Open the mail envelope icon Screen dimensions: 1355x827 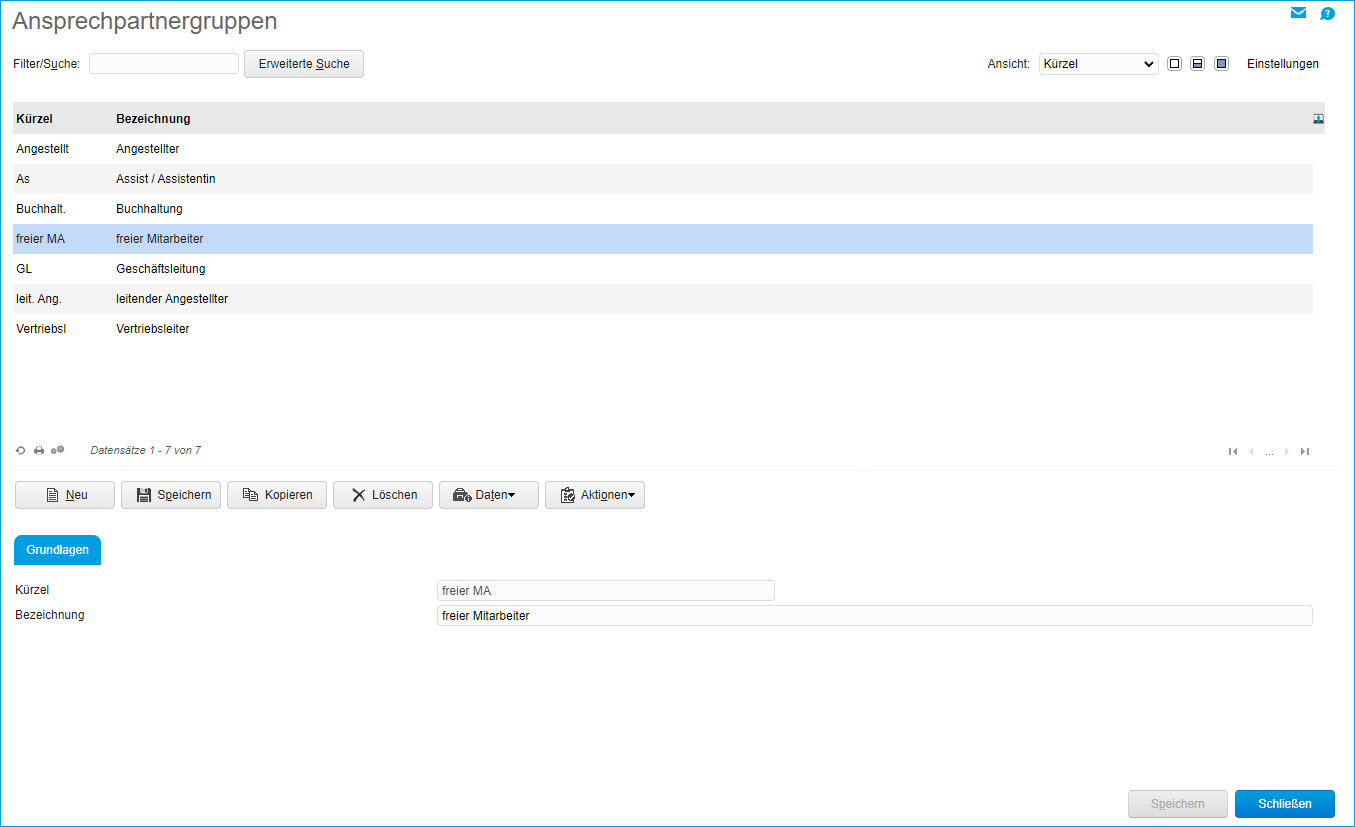pos(1298,13)
